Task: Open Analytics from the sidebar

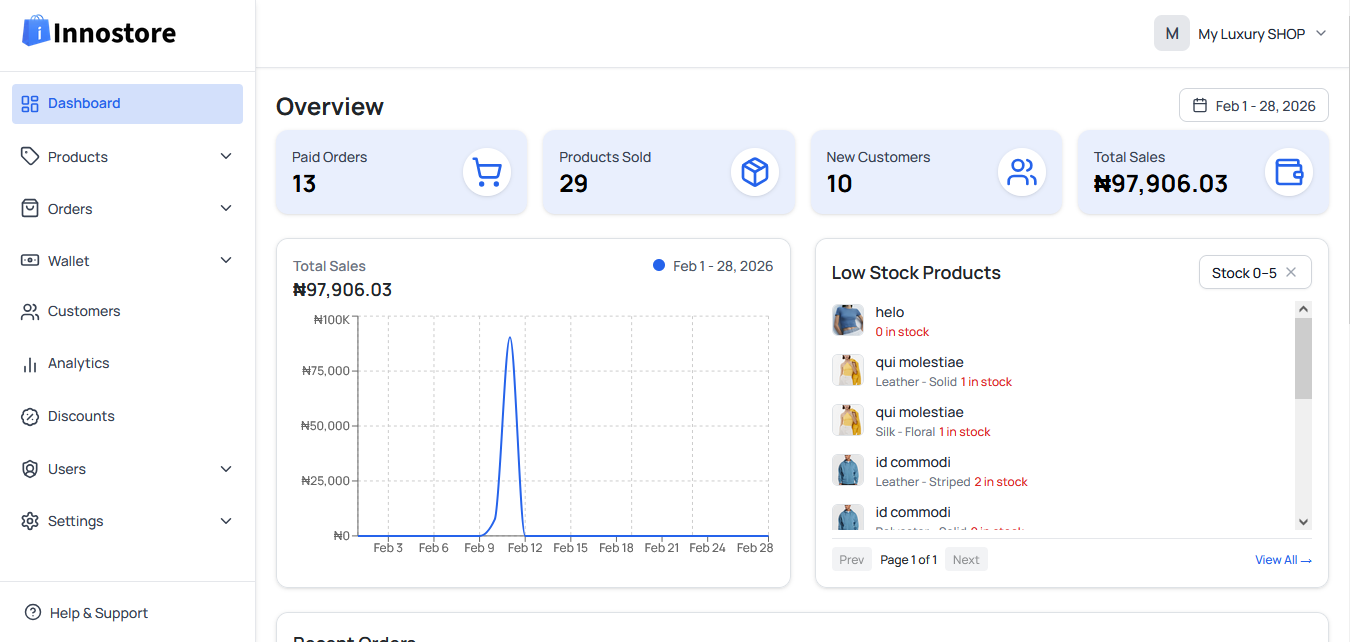Action: 77,363
